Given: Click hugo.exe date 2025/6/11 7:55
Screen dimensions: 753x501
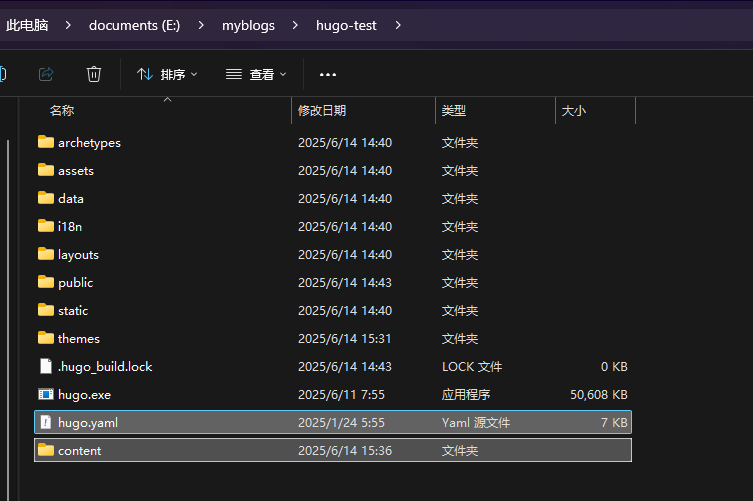Looking at the screenshot, I should [341, 395].
